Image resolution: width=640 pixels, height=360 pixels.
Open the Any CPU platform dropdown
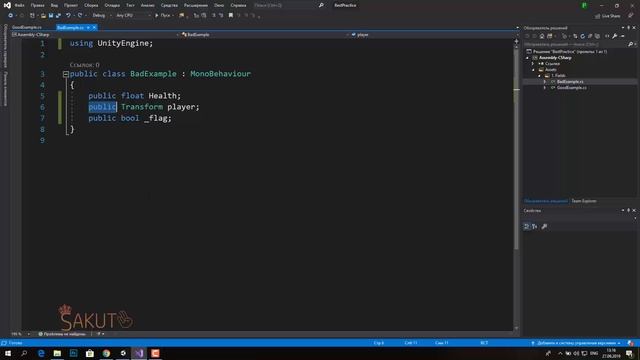pyautogui.click(x=133, y=16)
